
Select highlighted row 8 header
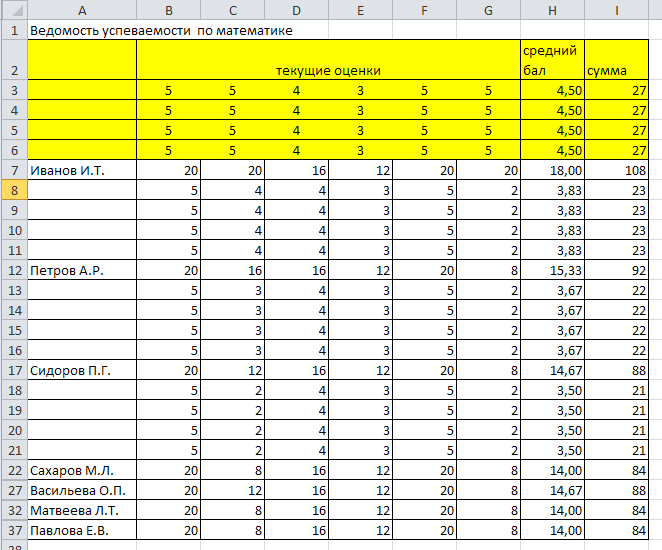click(x=15, y=190)
